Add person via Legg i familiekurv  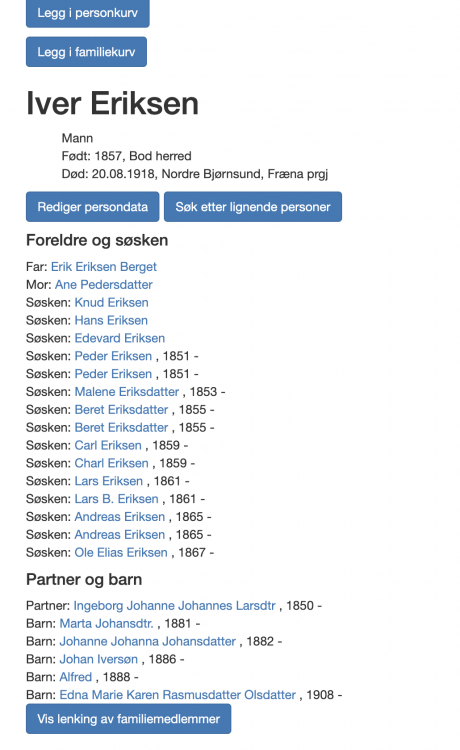coord(87,52)
